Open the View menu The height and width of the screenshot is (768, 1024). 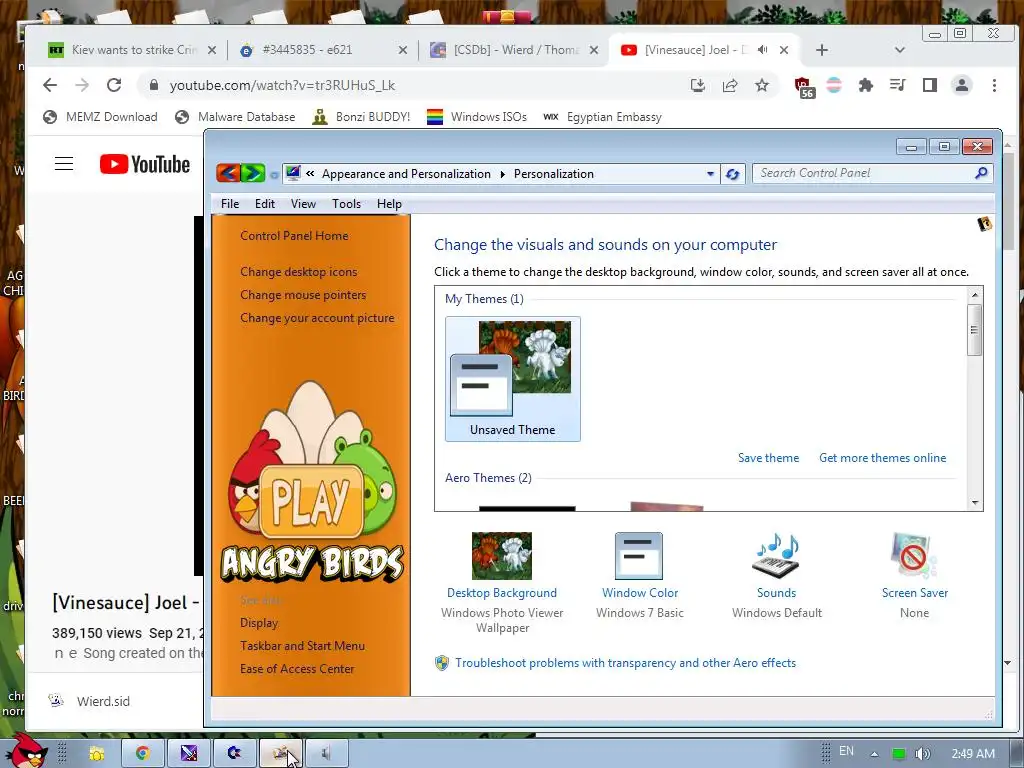(303, 204)
